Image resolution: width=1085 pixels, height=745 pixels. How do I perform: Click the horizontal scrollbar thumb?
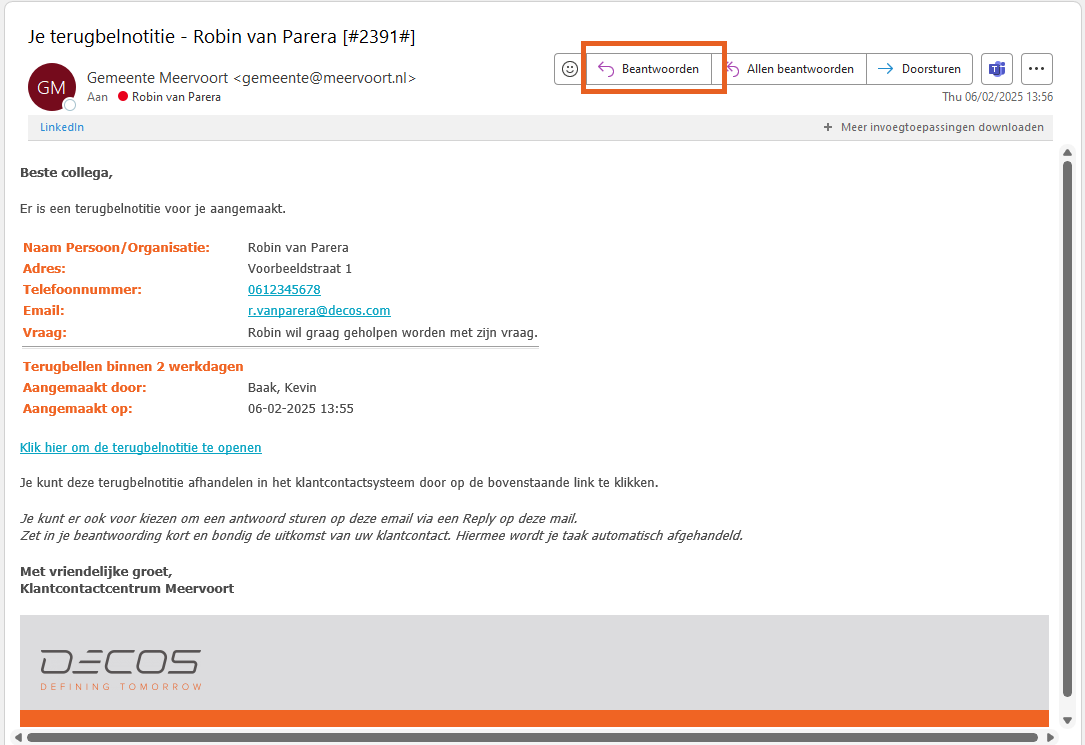click(x=532, y=737)
